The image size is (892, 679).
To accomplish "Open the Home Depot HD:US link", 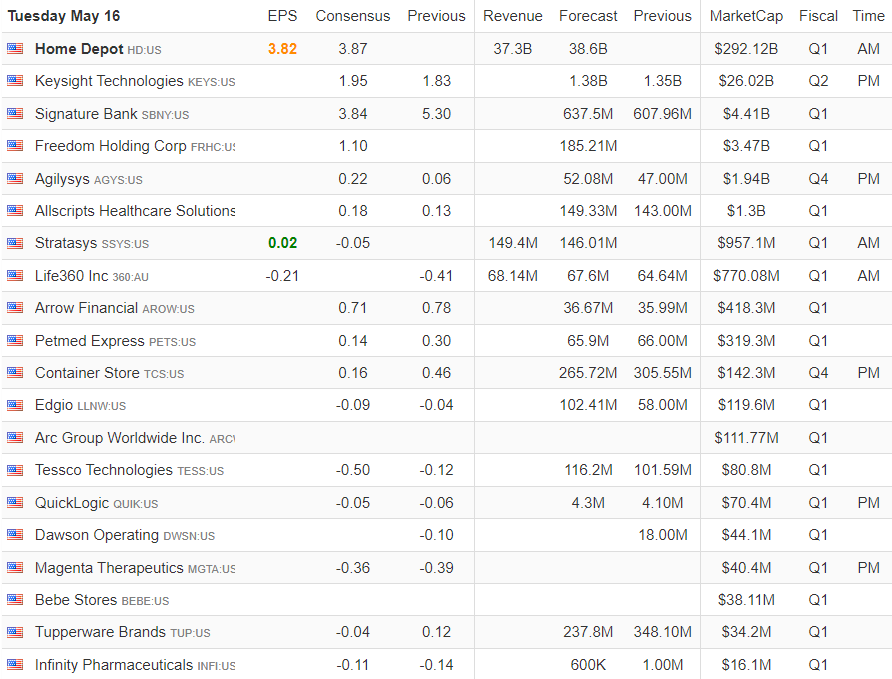I will (98, 49).
